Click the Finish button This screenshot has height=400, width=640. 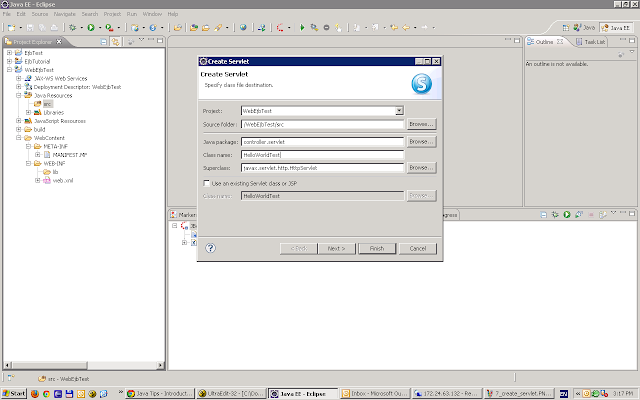(377, 249)
